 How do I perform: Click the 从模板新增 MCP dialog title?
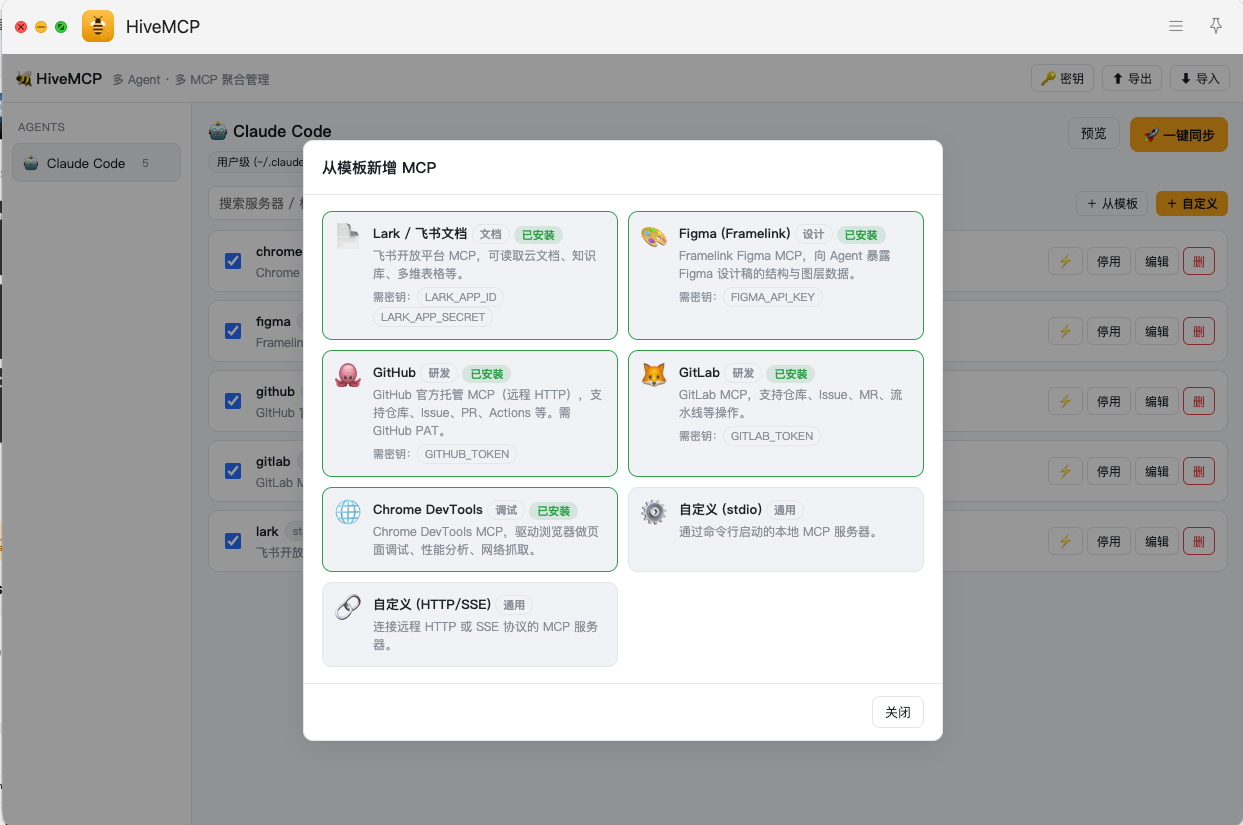click(x=379, y=168)
